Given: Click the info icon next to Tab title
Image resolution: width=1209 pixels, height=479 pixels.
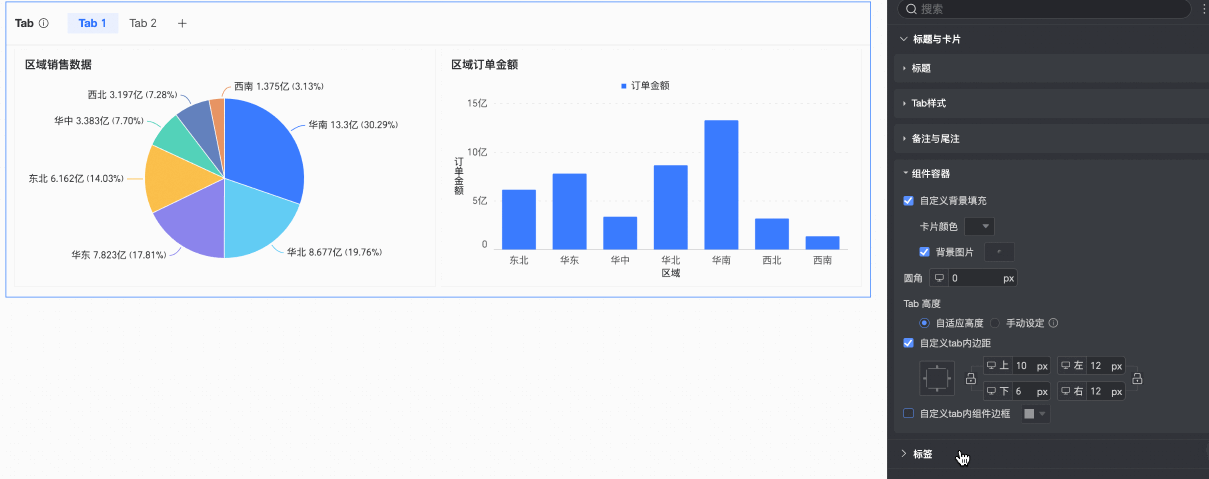Looking at the screenshot, I should [44, 23].
